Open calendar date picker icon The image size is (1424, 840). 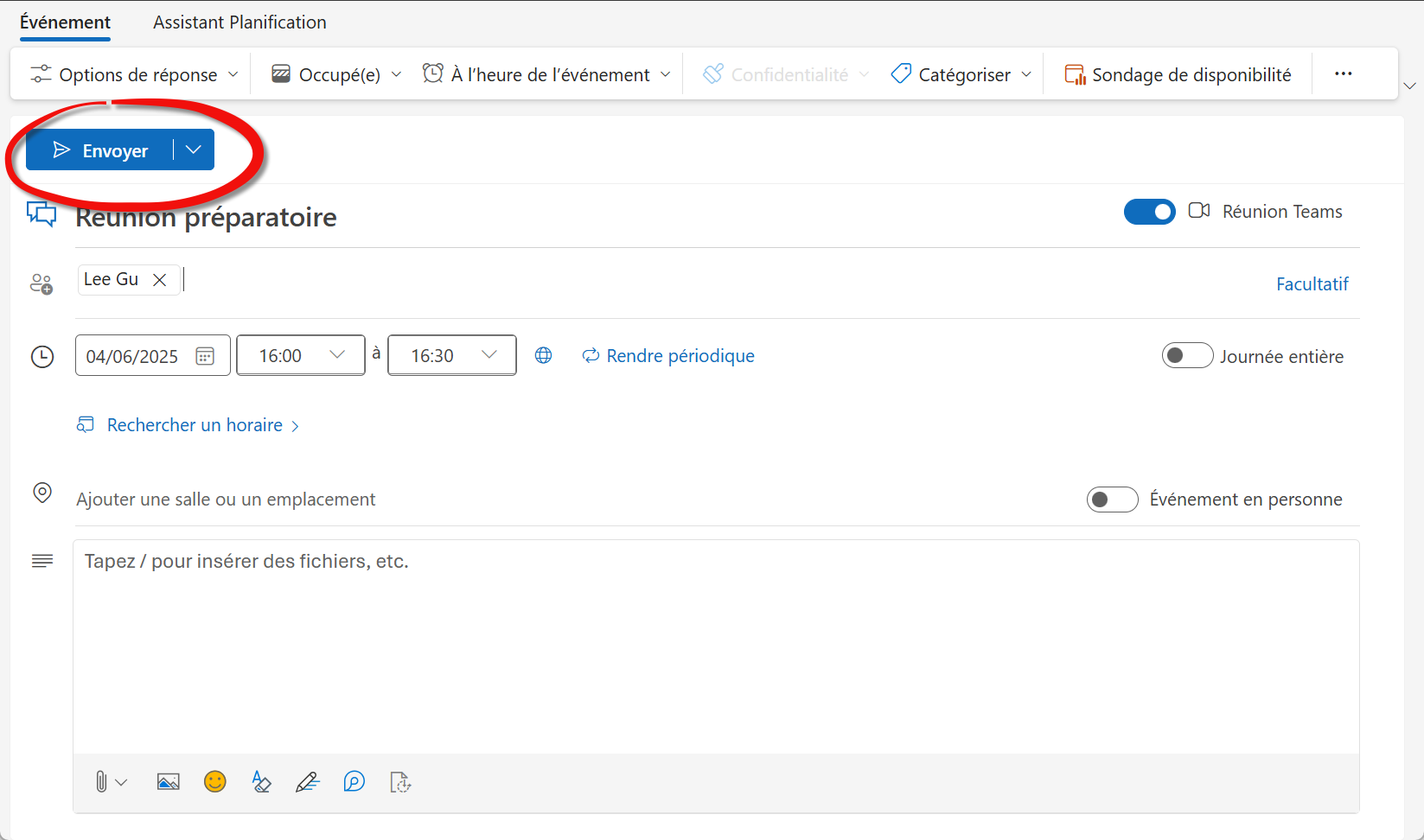click(x=205, y=356)
